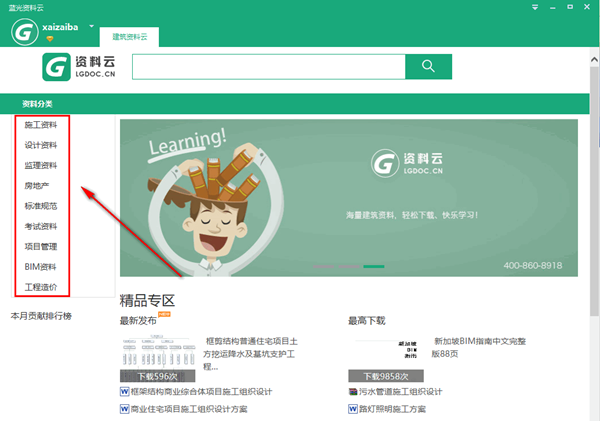
Task: Click the 精品专区 heading
Action: (x=147, y=301)
